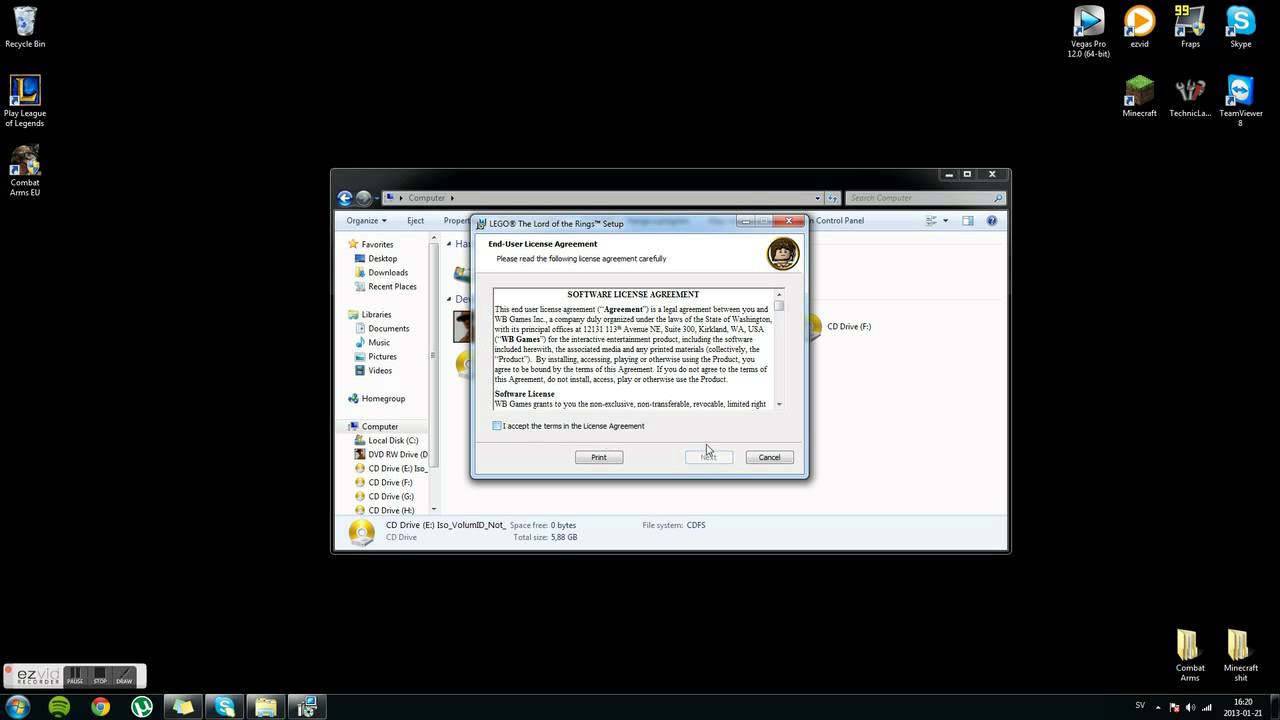This screenshot has height=720, width=1280.
Task: Select Play League of Legends desktop icon
Action: click(x=25, y=101)
